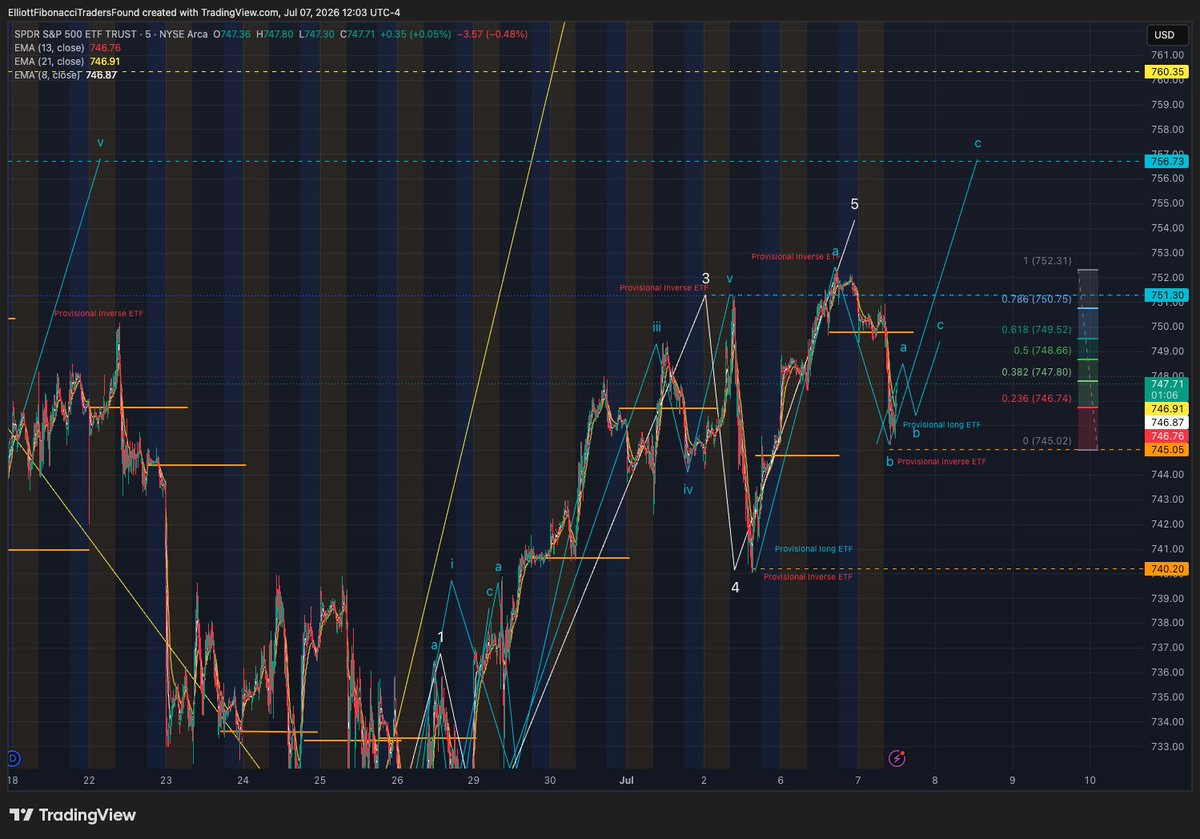Click date 10 on the time axis

pos(1089,779)
